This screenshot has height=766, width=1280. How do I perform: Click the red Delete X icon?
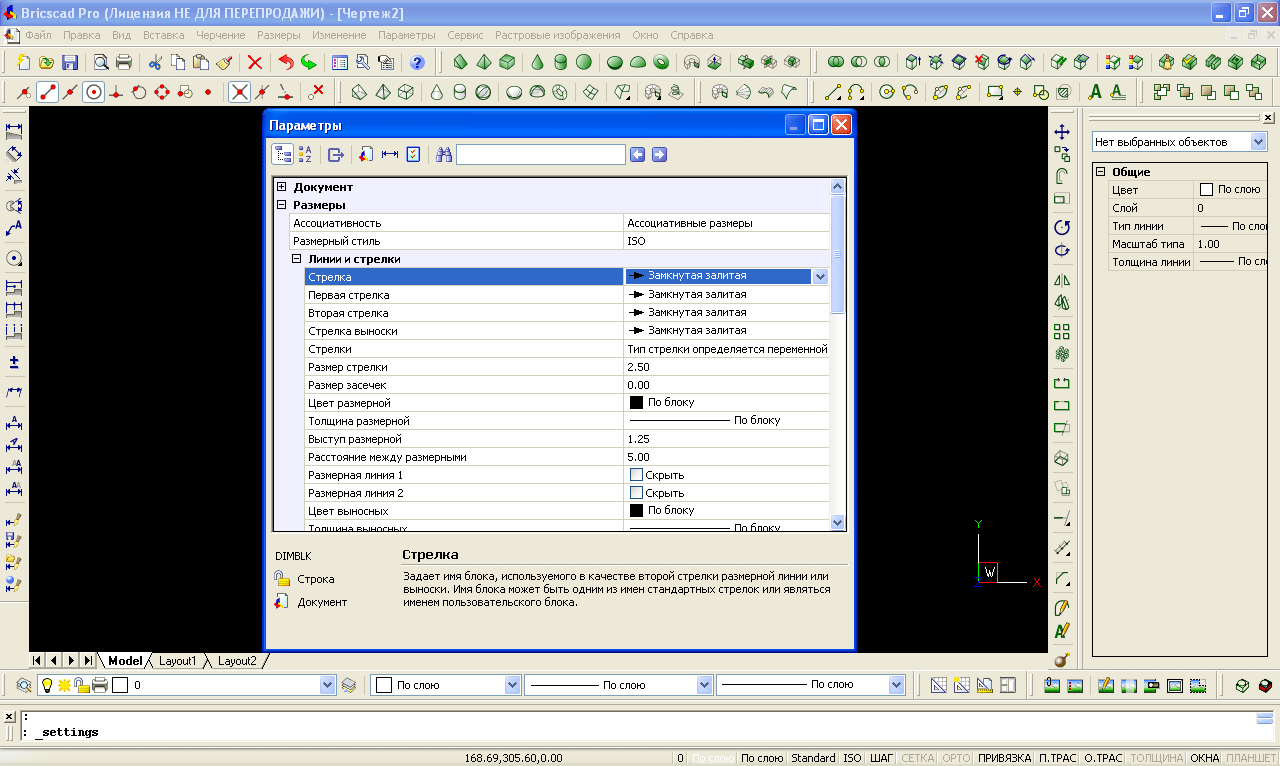click(255, 62)
